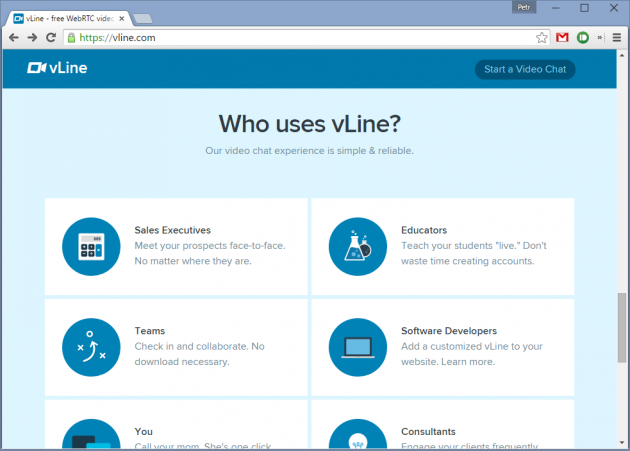Open the Software Developers heading link
This screenshot has height=451, width=630.
(448, 331)
